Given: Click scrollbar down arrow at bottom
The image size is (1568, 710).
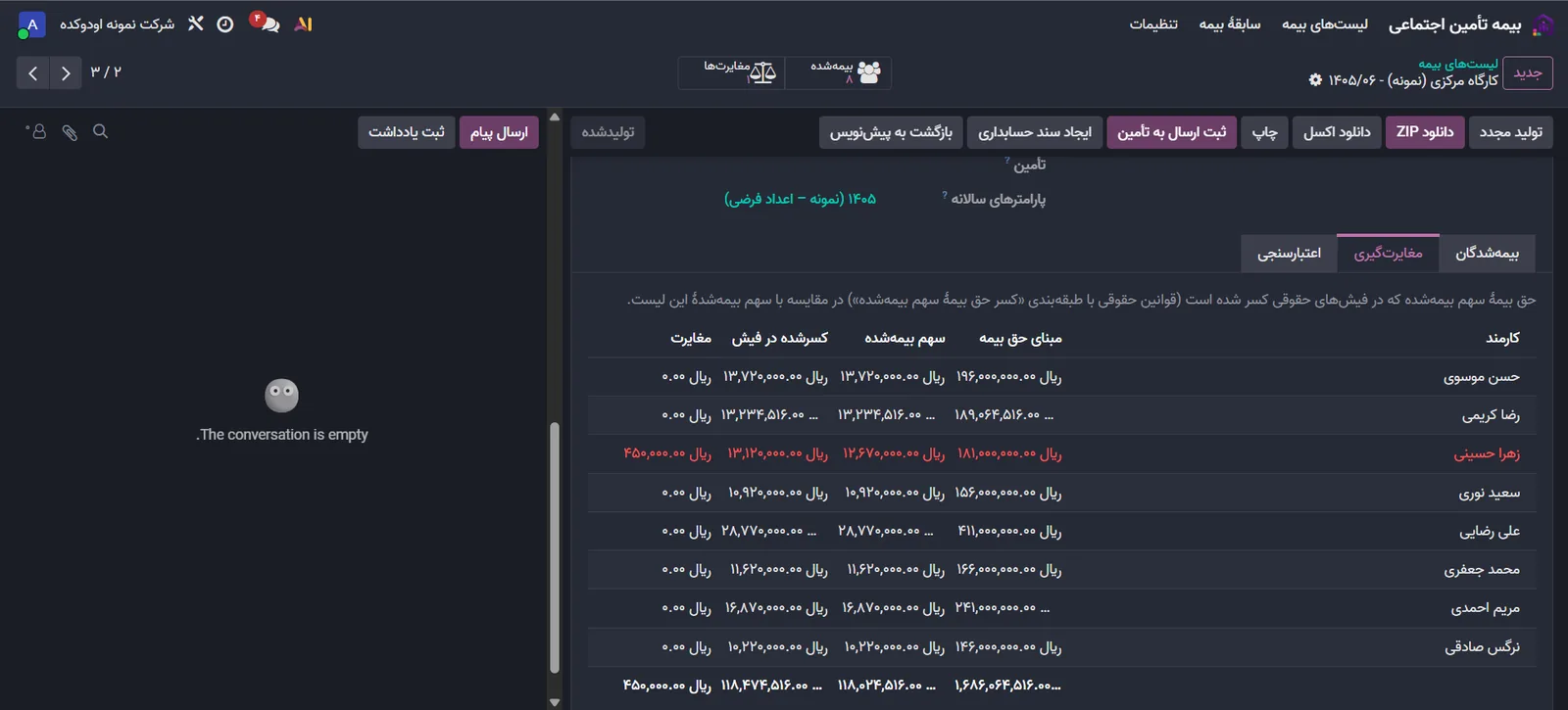Looking at the screenshot, I should coord(555,701).
